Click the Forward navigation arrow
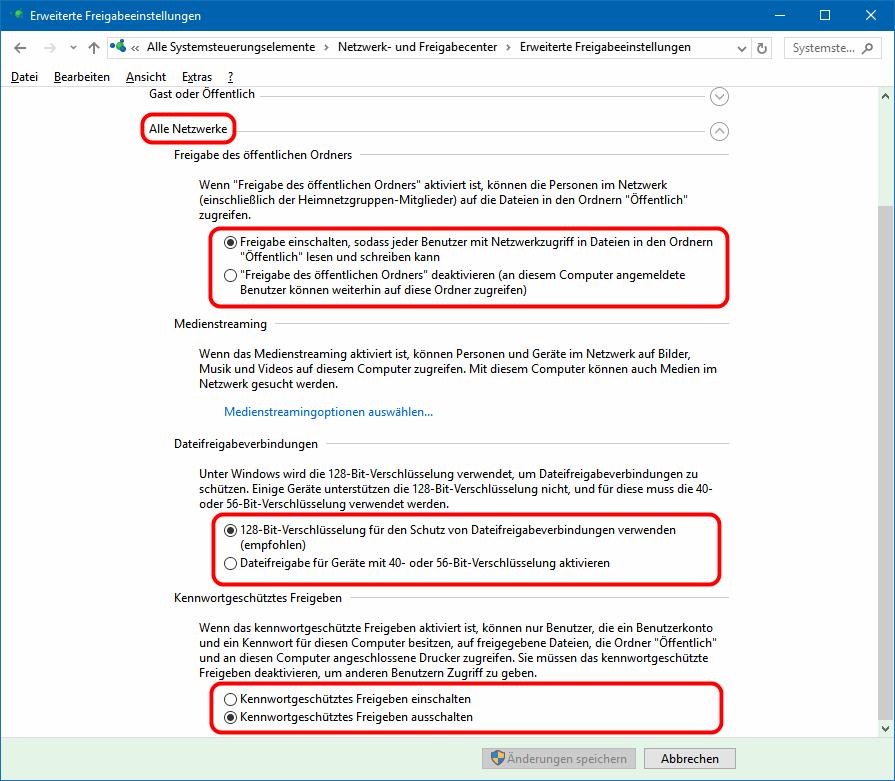The image size is (895, 781). 49,48
